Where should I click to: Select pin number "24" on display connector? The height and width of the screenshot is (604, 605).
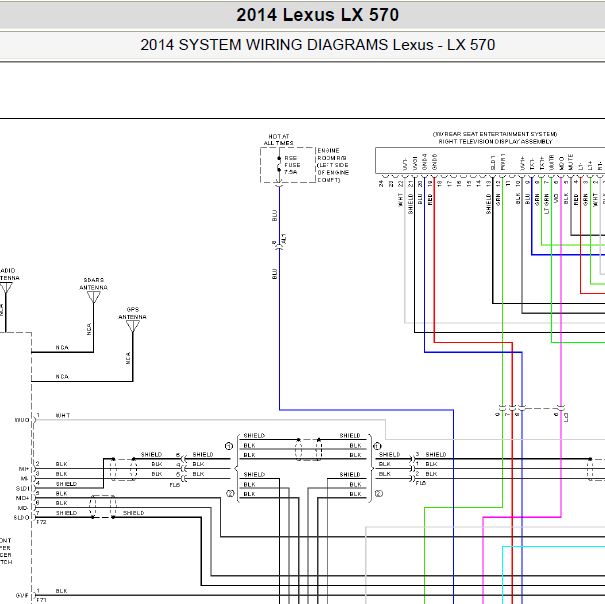pos(381,184)
